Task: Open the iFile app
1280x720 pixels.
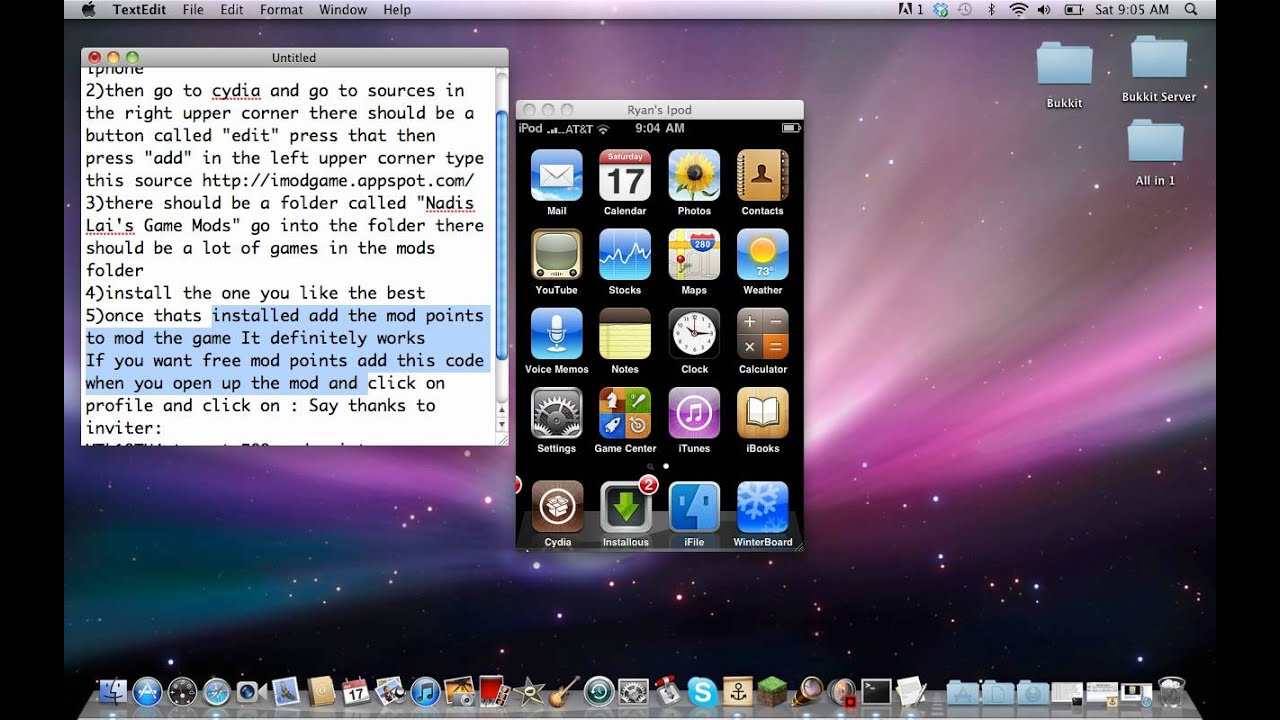Action: (694, 507)
